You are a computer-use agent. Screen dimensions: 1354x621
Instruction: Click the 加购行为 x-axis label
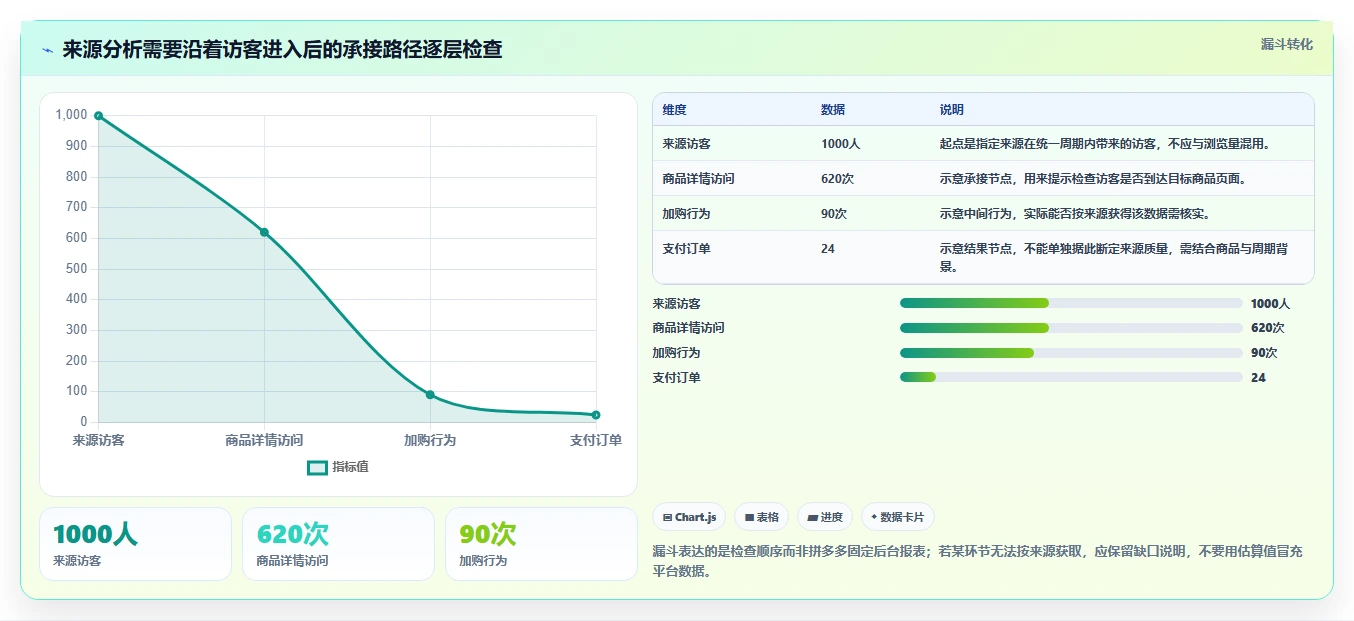(x=430, y=440)
